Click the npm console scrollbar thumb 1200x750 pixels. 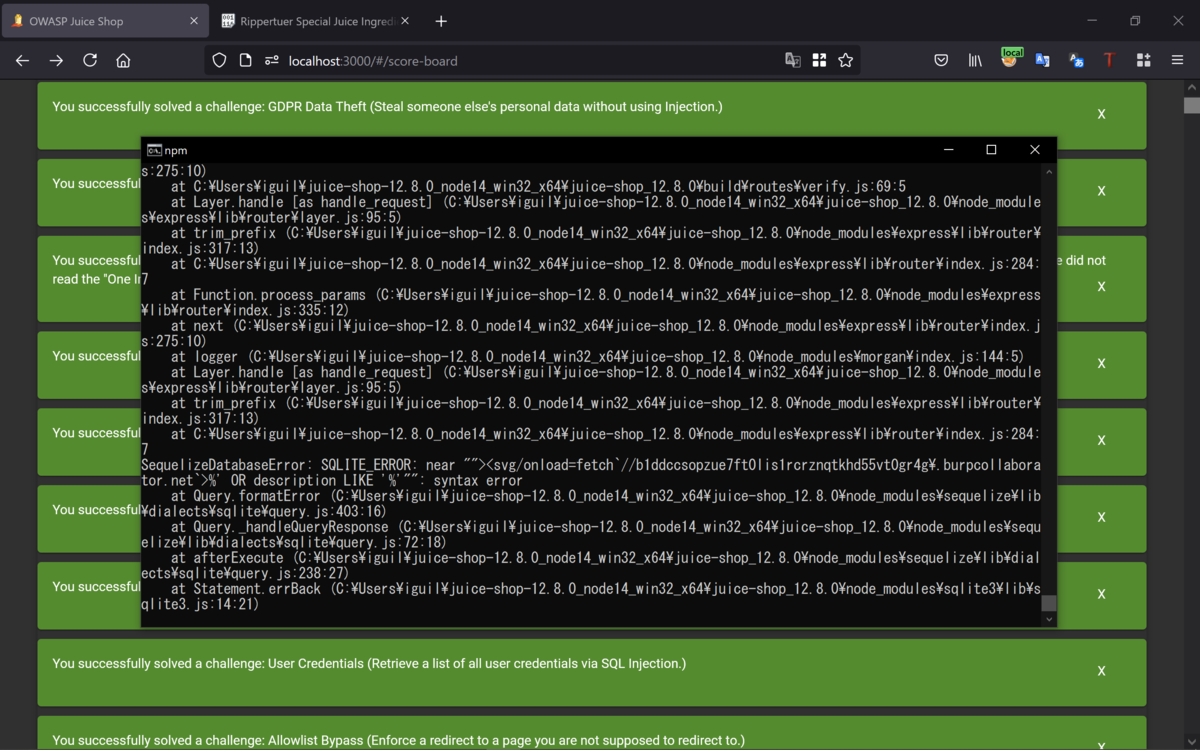coord(1048,603)
